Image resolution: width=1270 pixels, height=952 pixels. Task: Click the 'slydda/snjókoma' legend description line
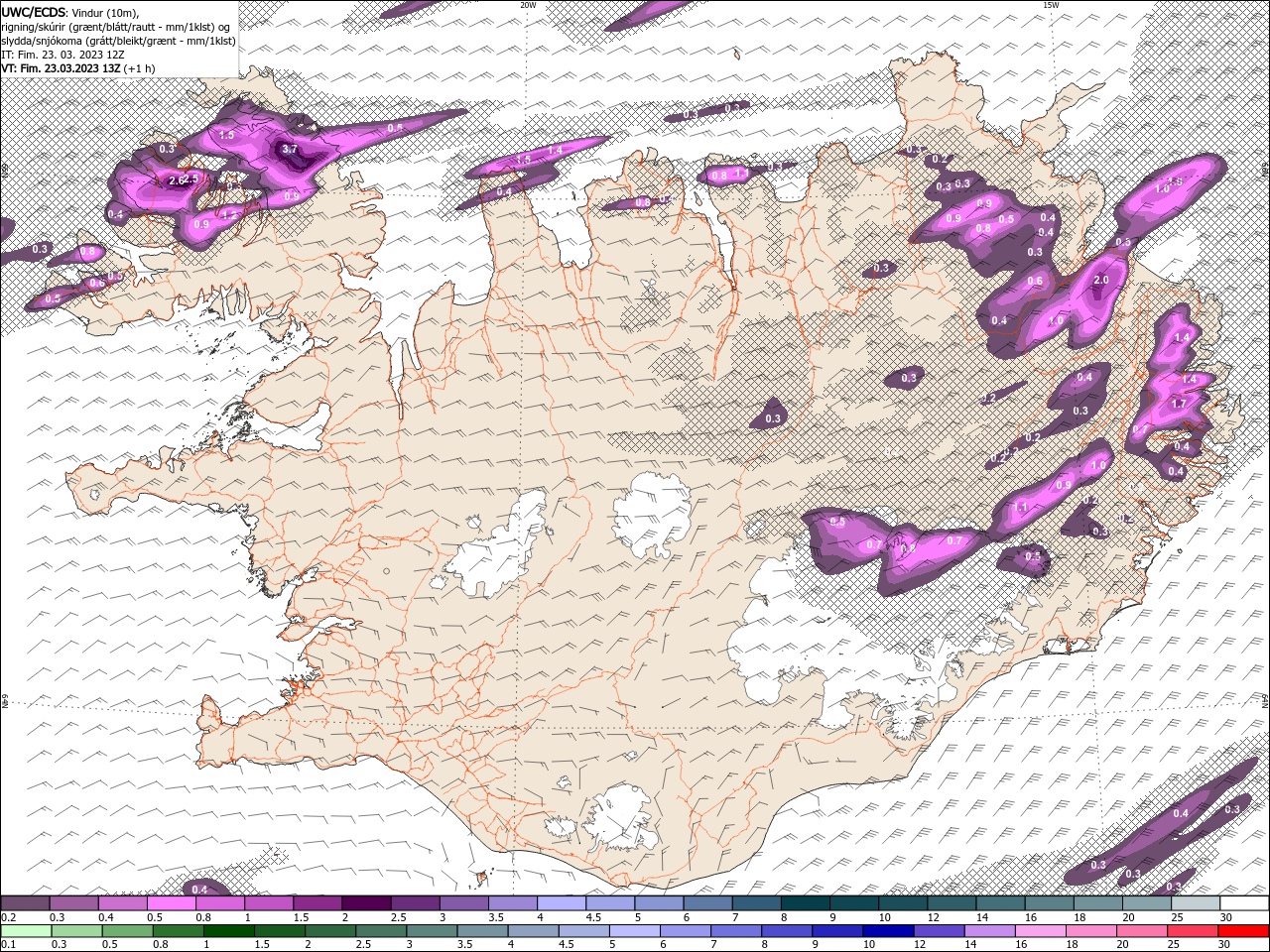pyautogui.click(x=118, y=40)
